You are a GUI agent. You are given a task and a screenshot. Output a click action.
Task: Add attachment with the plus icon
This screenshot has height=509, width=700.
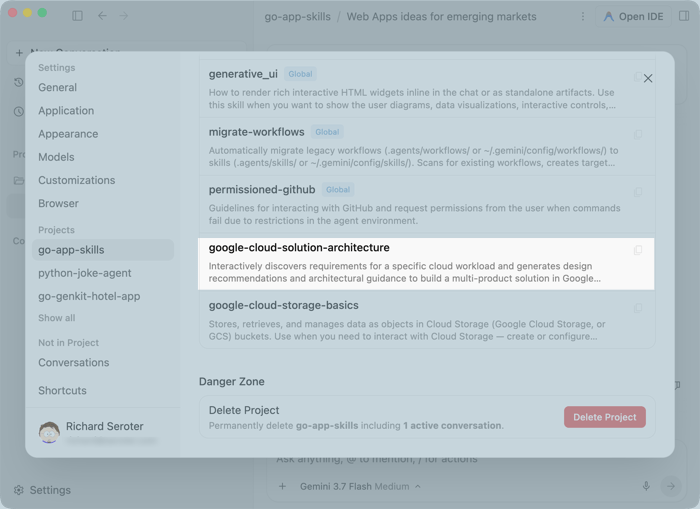pyautogui.click(x=282, y=486)
